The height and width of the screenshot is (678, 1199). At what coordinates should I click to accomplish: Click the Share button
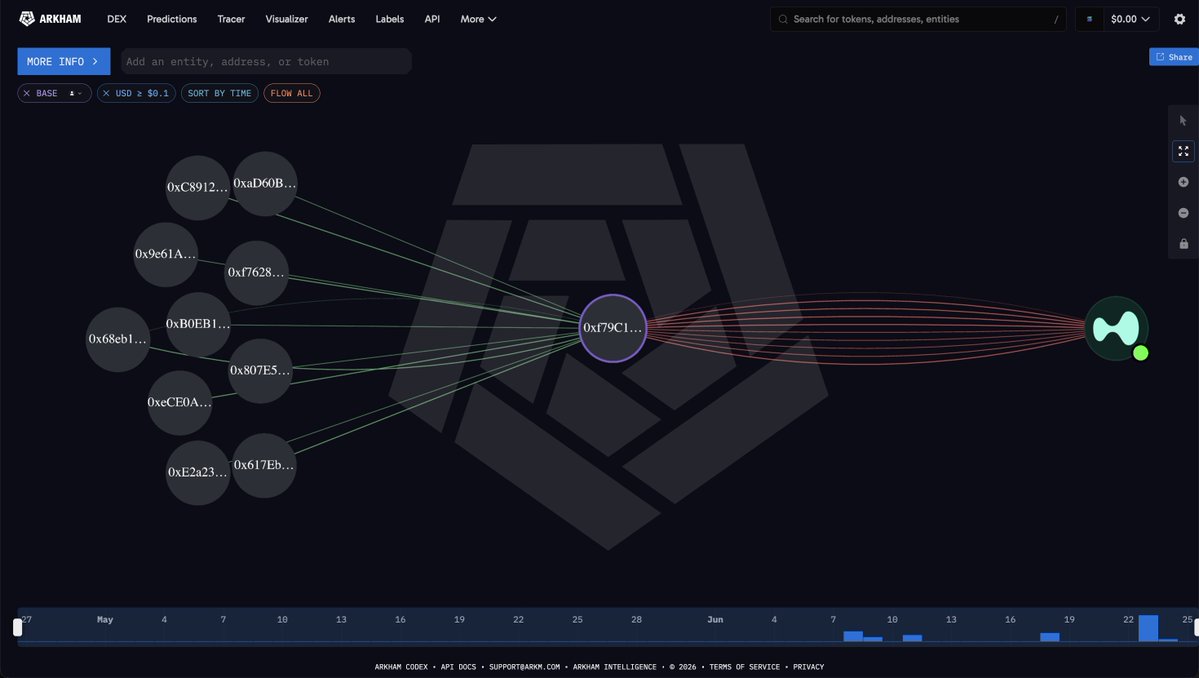tap(1174, 57)
